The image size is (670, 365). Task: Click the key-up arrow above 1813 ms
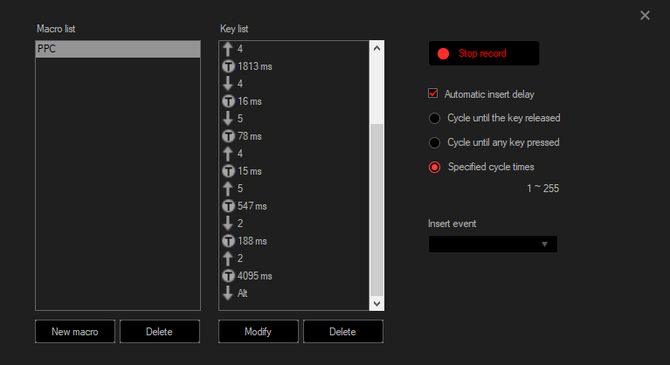coord(228,49)
